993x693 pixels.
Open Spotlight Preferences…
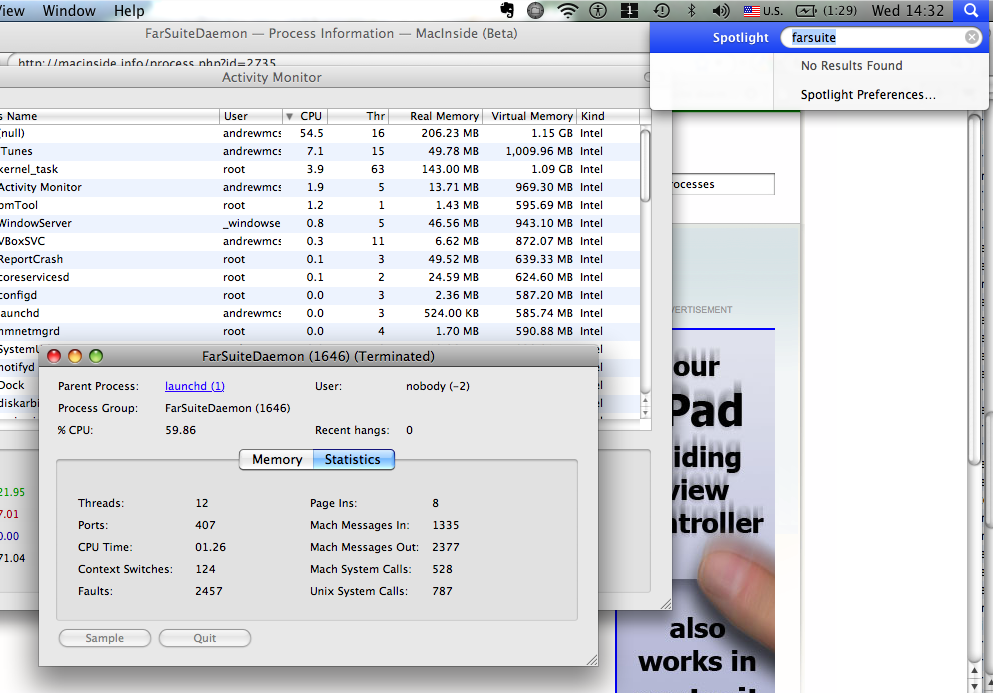[868, 94]
